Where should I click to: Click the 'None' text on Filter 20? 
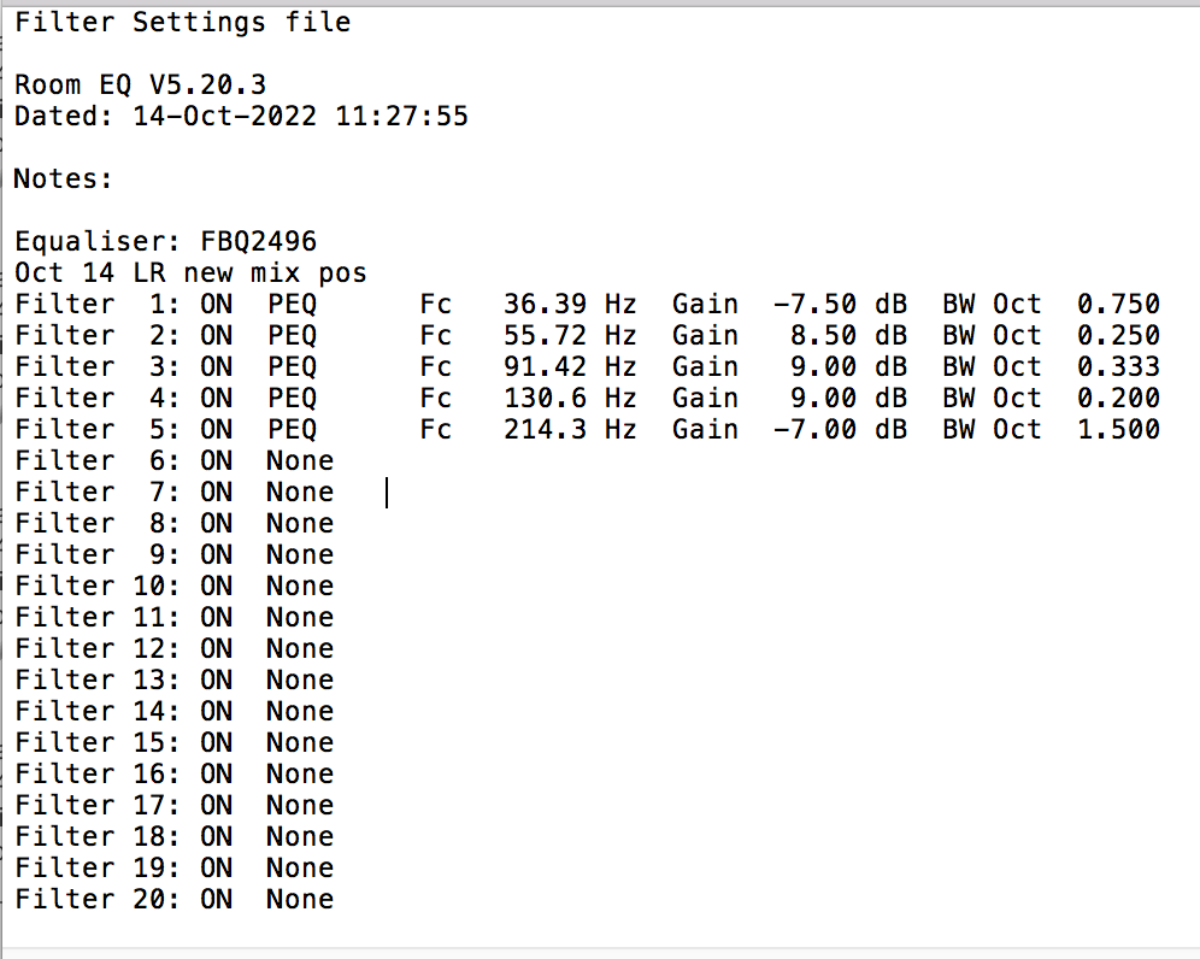(299, 899)
